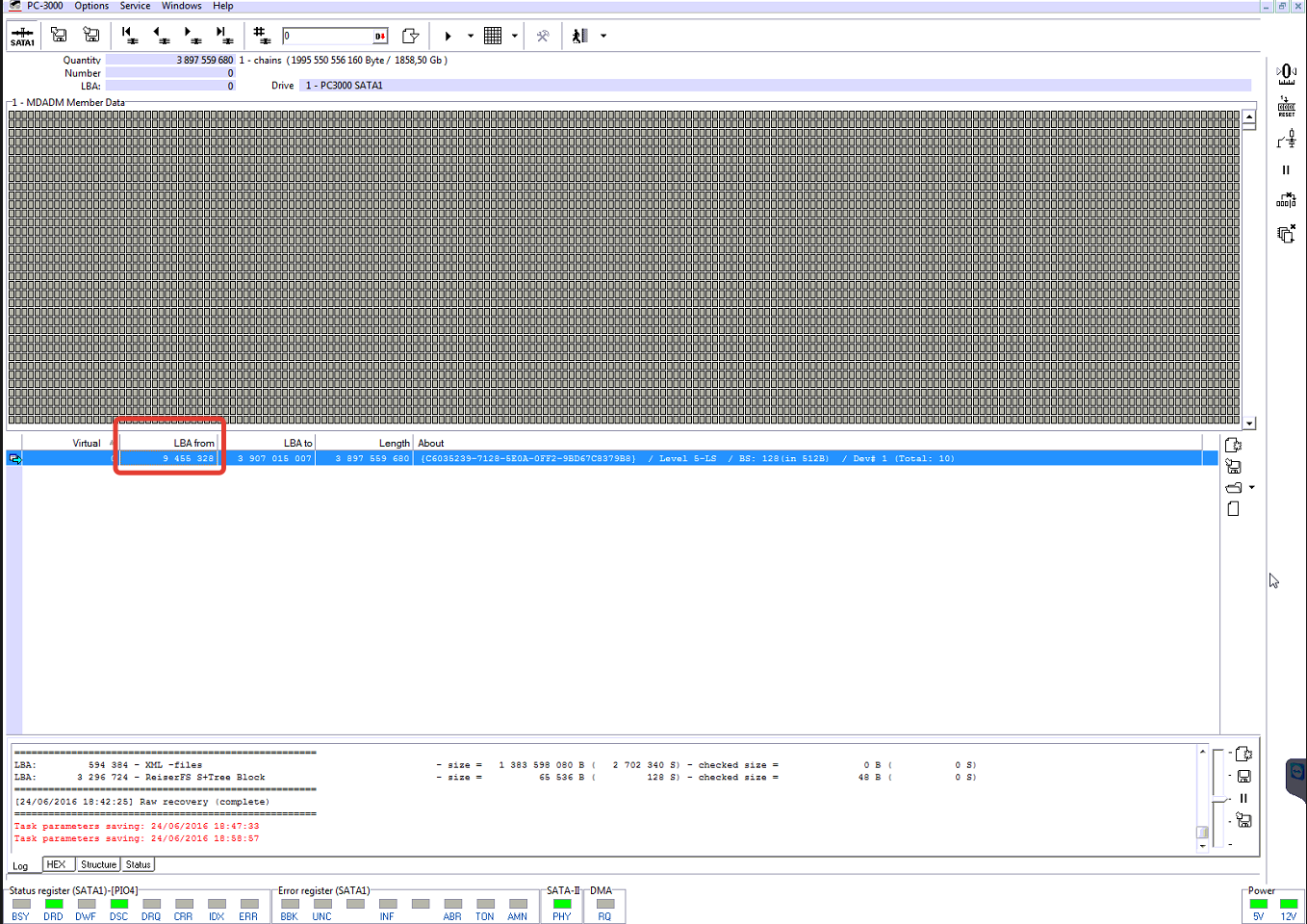The height and width of the screenshot is (924, 1307).
Task: Step to next sector navigation icon
Action: tap(192, 36)
